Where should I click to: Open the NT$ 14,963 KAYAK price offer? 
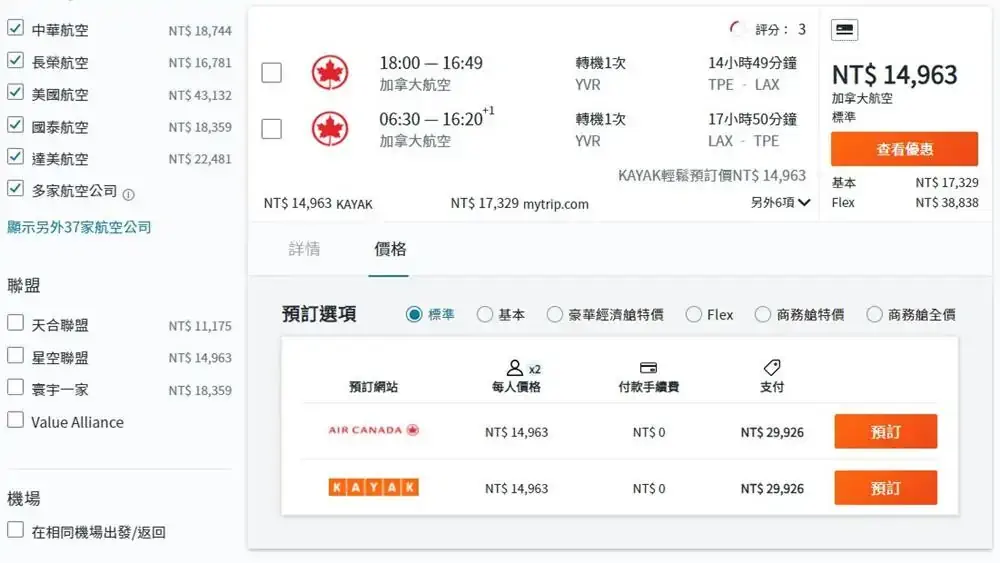[x=318, y=204]
